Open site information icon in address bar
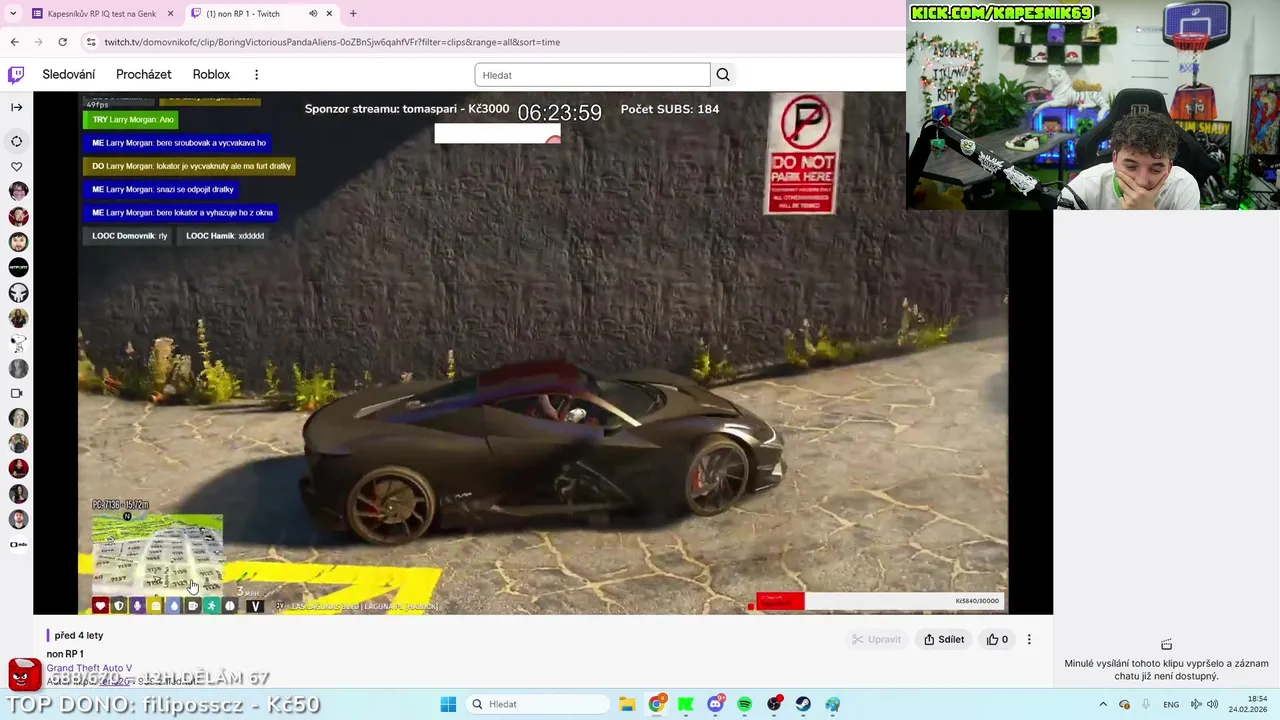 tap(91, 42)
